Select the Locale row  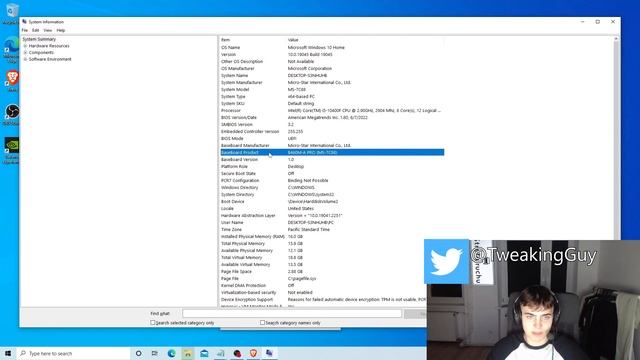pos(332,209)
